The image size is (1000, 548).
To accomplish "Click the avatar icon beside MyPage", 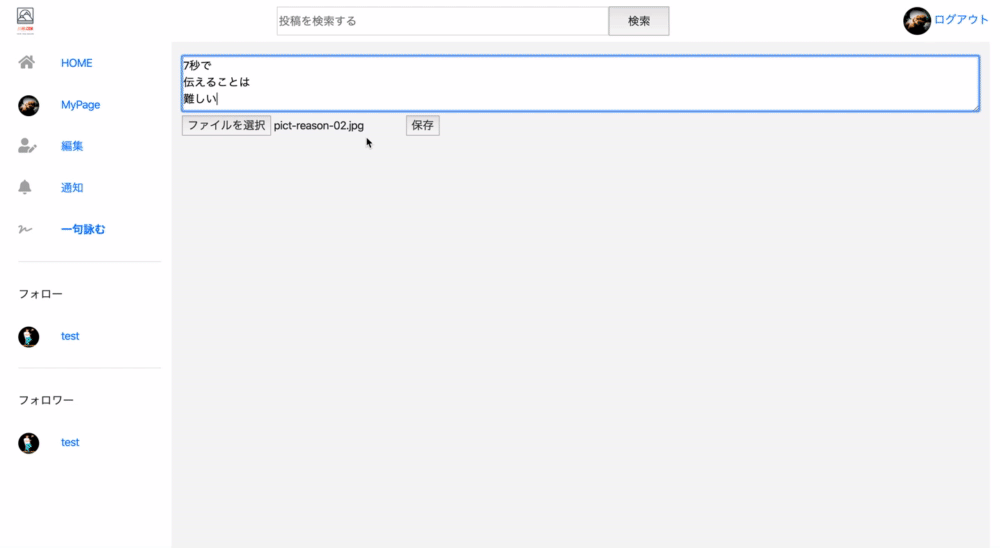I will point(29,105).
